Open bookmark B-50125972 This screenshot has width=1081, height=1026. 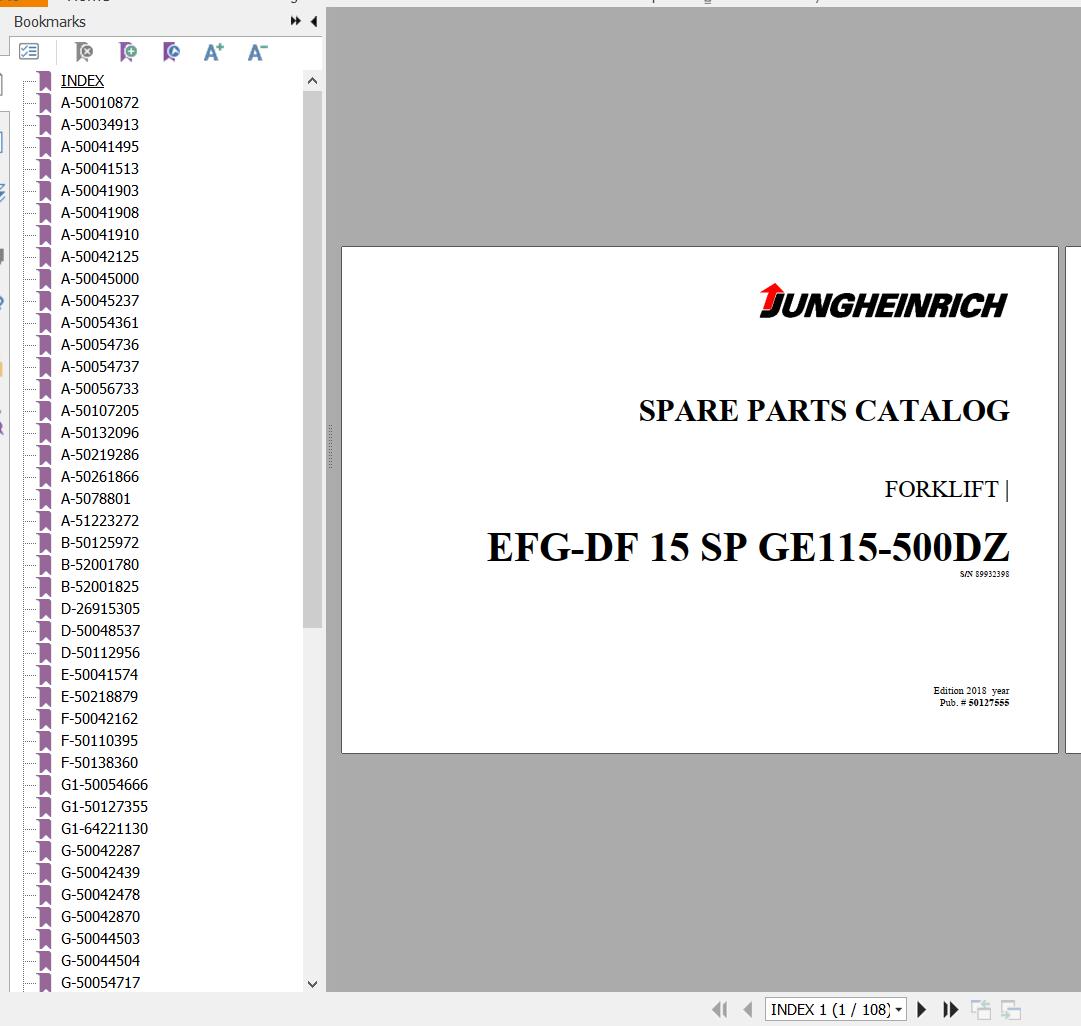100,543
